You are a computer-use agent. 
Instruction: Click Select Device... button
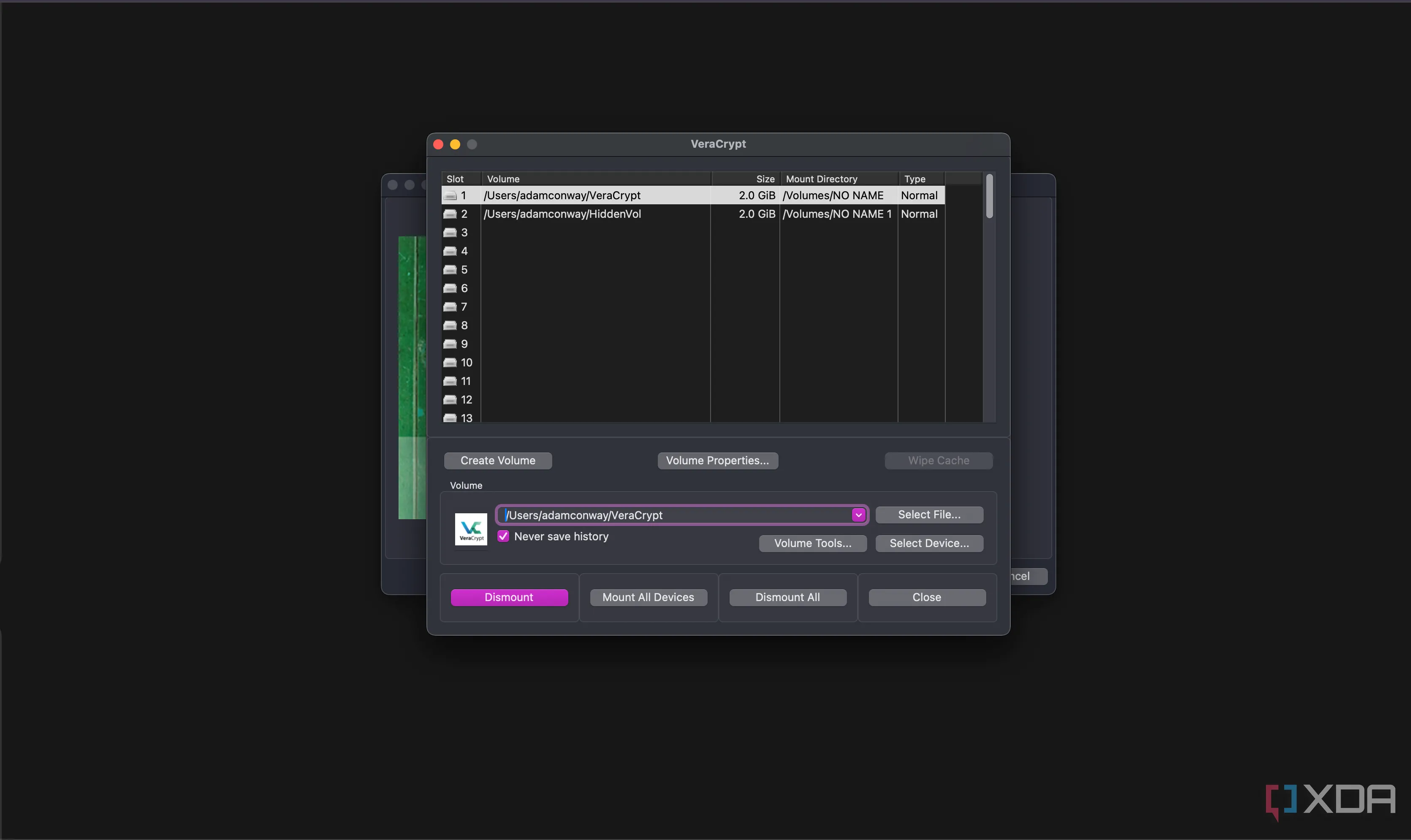pos(929,543)
